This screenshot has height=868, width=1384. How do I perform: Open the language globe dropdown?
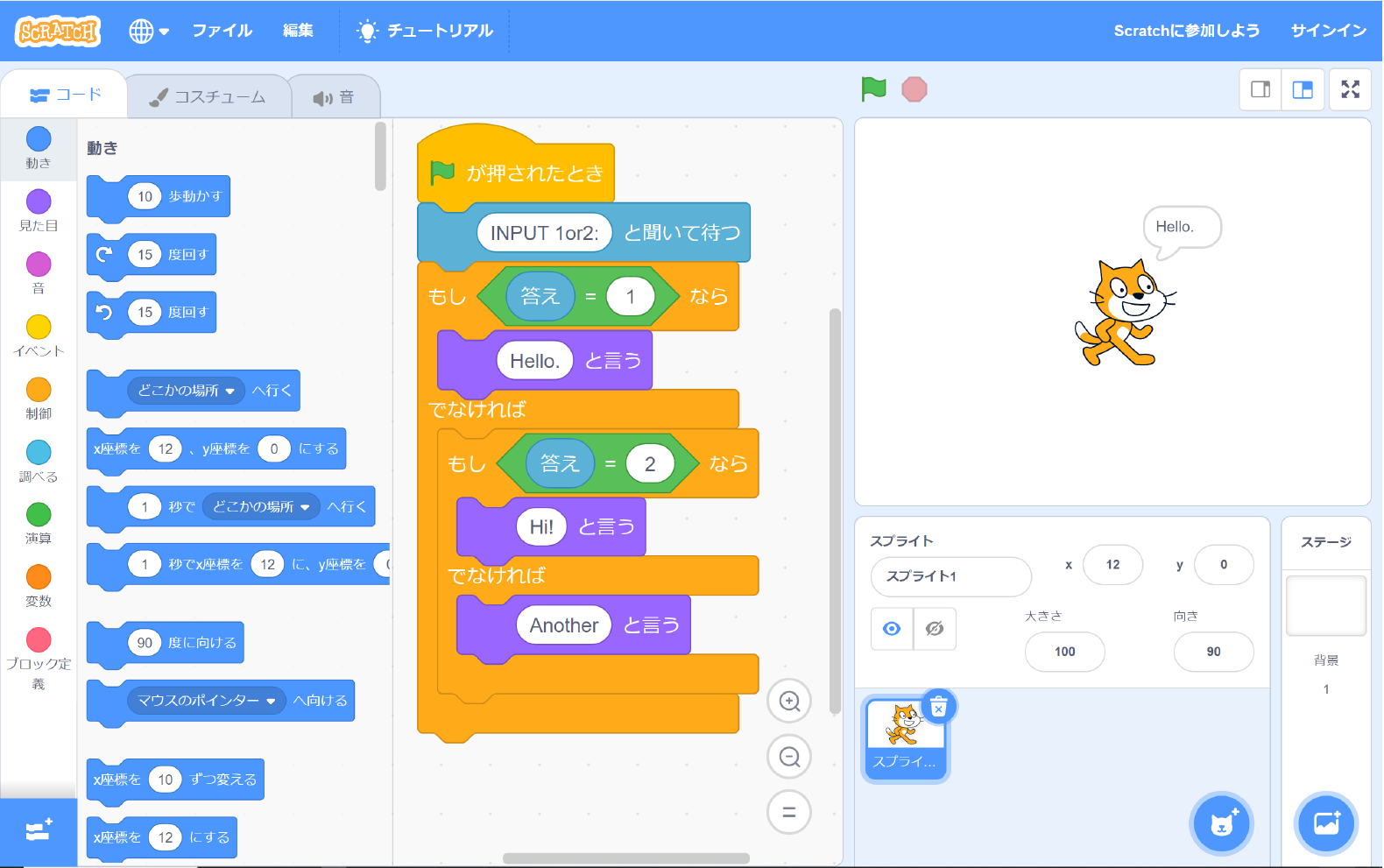click(x=148, y=31)
